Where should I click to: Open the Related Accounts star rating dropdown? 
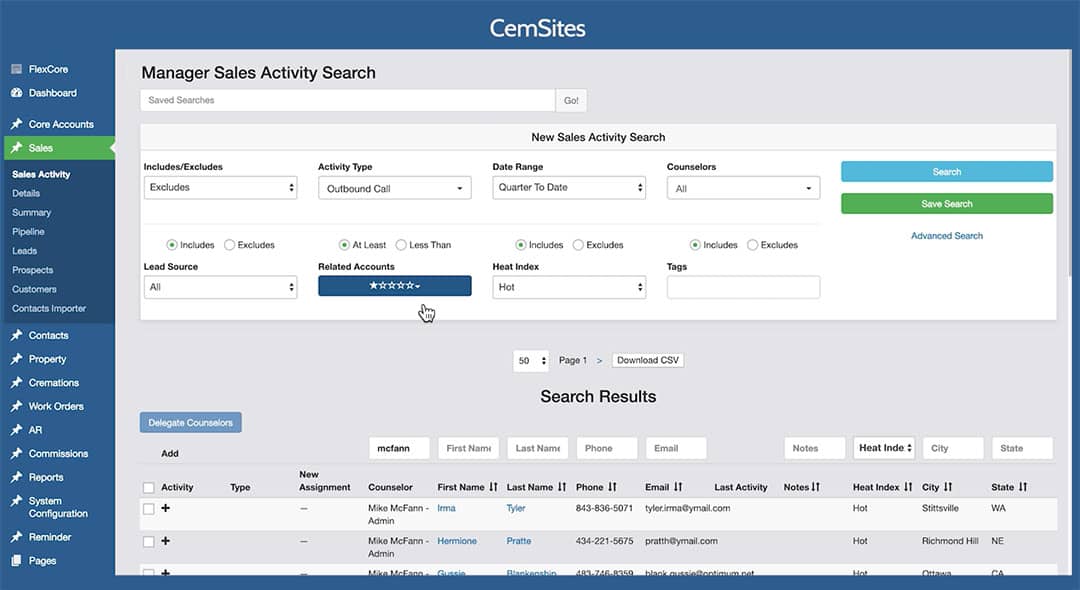pos(395,286)
